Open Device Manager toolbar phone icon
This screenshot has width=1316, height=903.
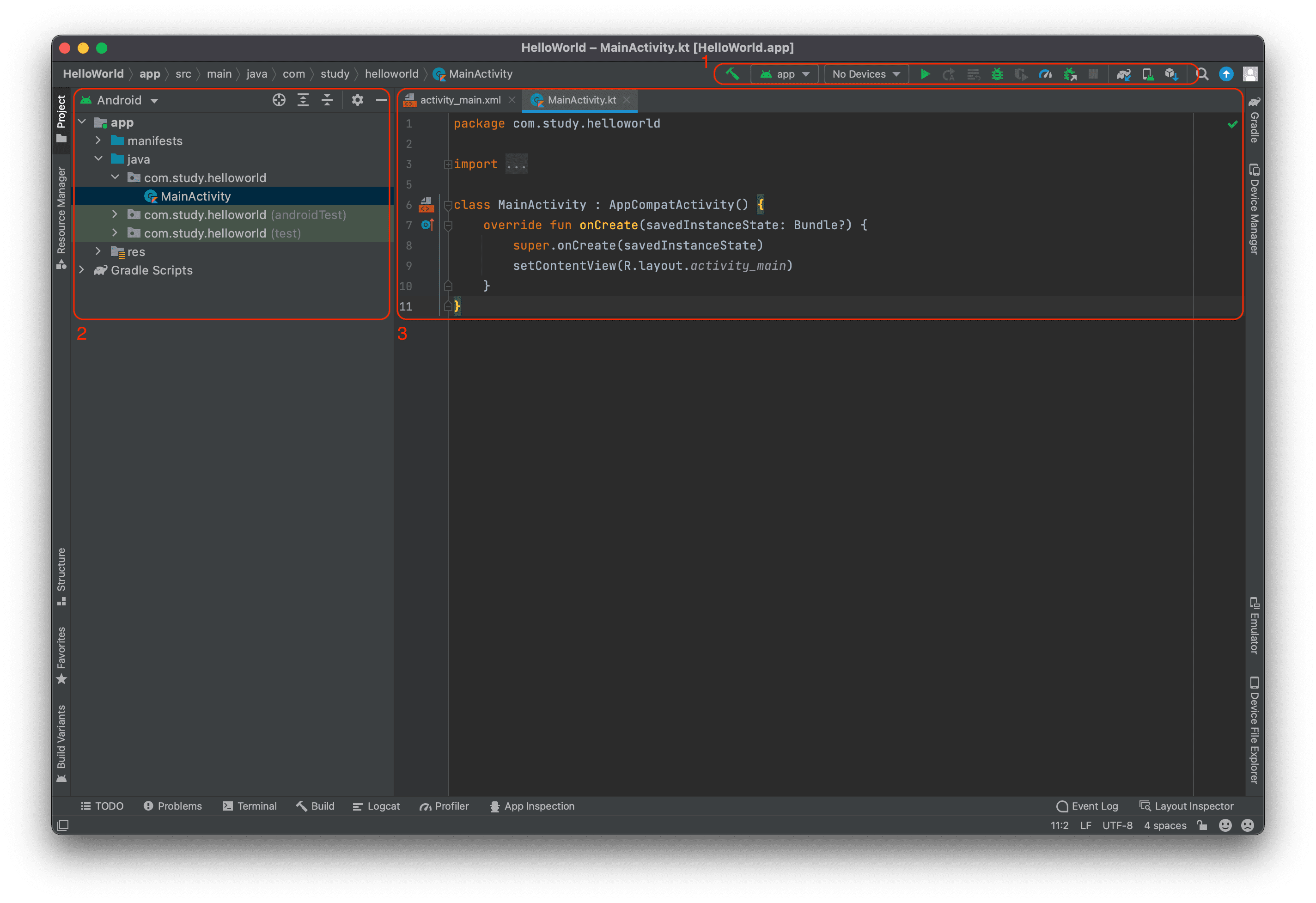1147,74
